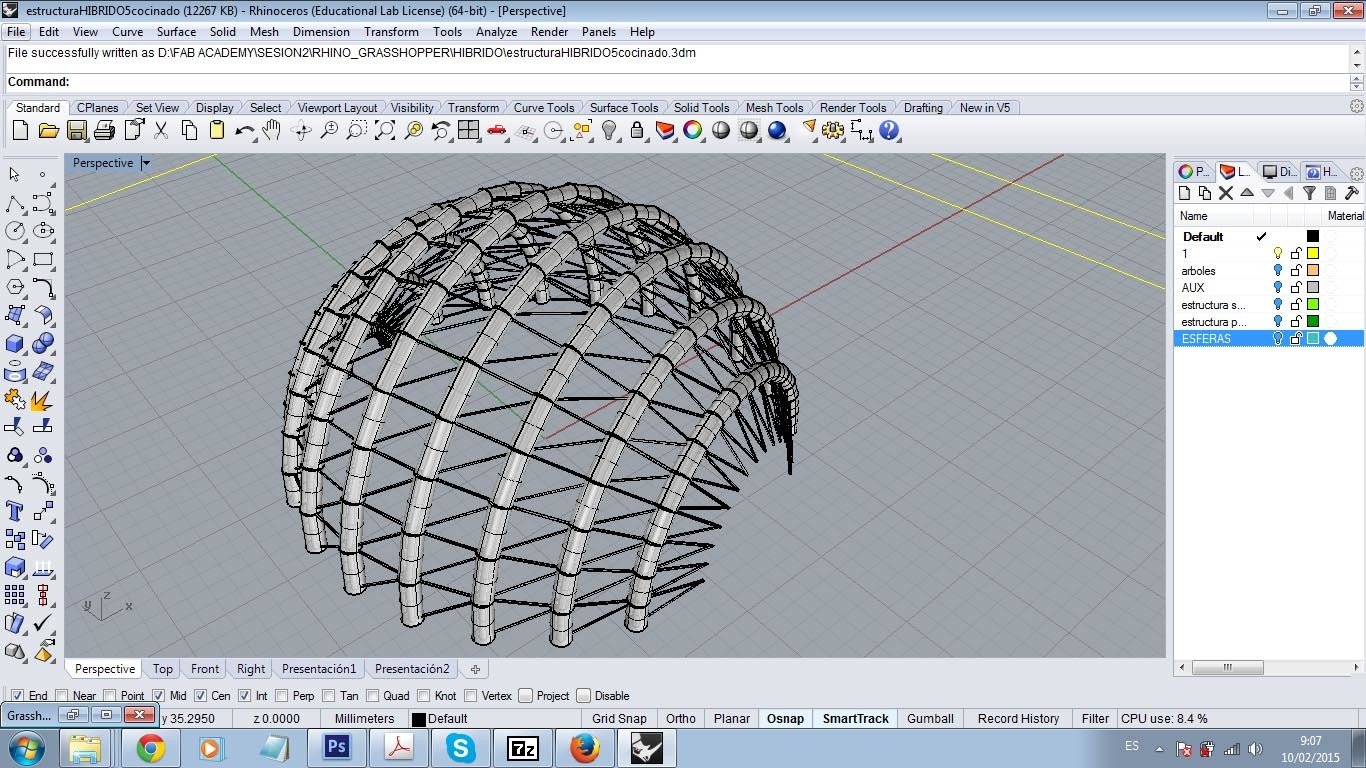Open the Surface menu

(x=176, y=32)
